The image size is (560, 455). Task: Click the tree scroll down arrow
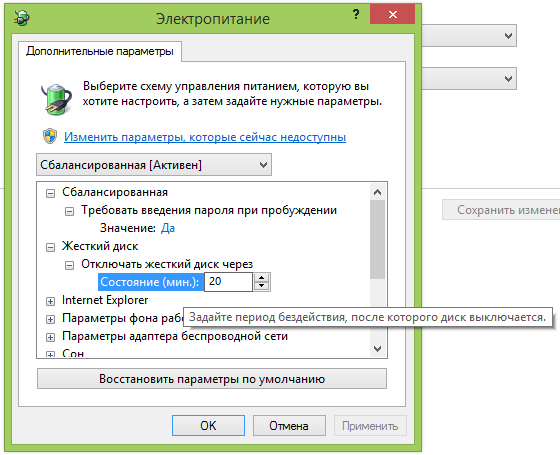[378, 349]
